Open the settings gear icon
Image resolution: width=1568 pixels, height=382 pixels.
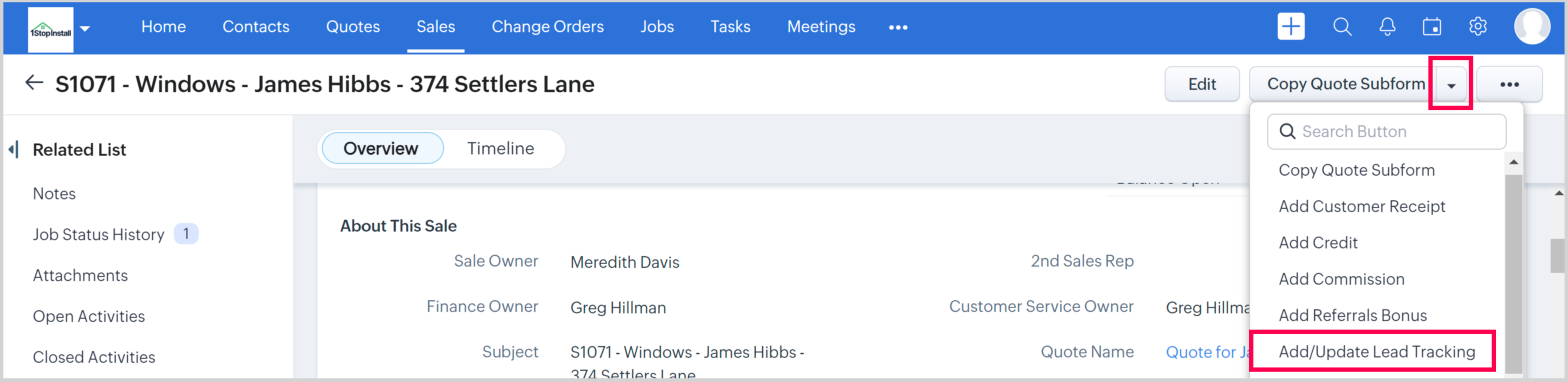coord(1477,27)
